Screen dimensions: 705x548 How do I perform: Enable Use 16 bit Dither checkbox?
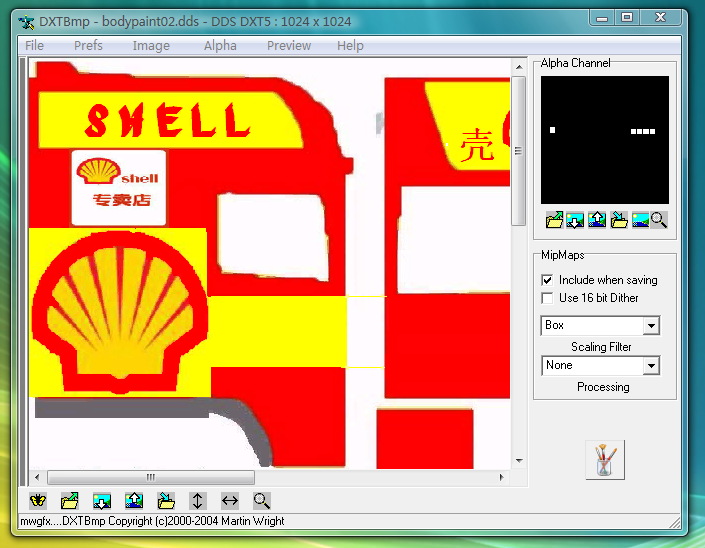pos(547,298)
